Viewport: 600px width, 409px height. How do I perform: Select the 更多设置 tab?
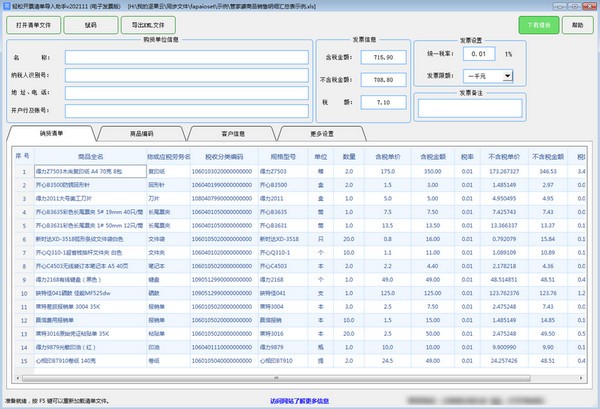[322, 132]
